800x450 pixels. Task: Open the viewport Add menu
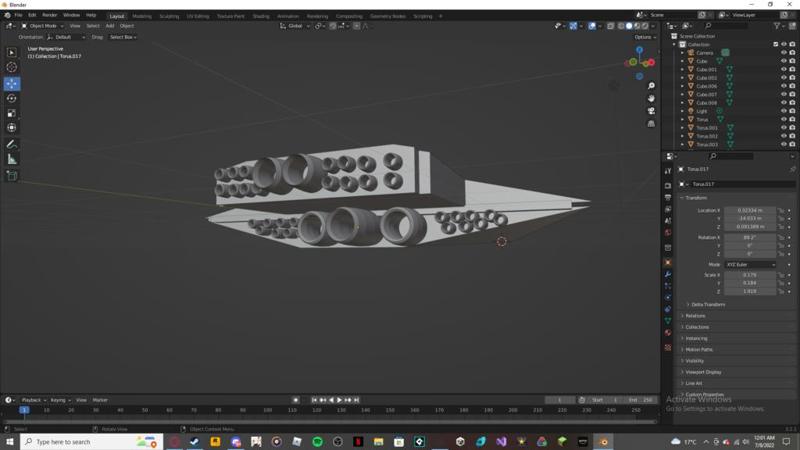(x=110, y=26)
